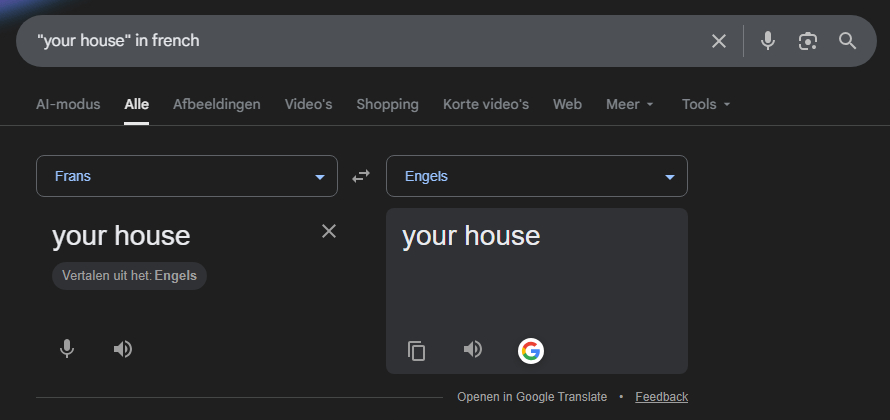
Task: Dictate source text using translation microphone
Action: 67,349
